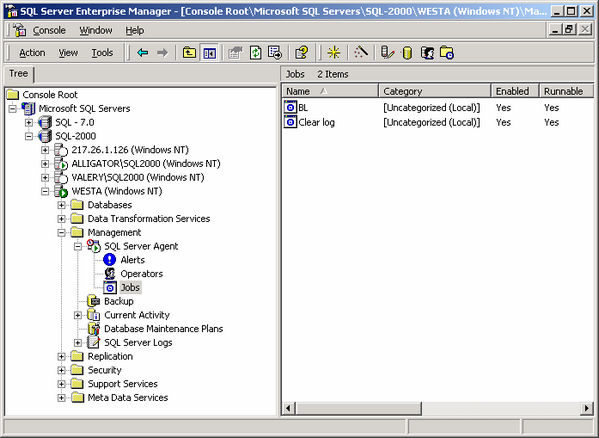Expand the SQL Server Logs node

pos(78,343)
